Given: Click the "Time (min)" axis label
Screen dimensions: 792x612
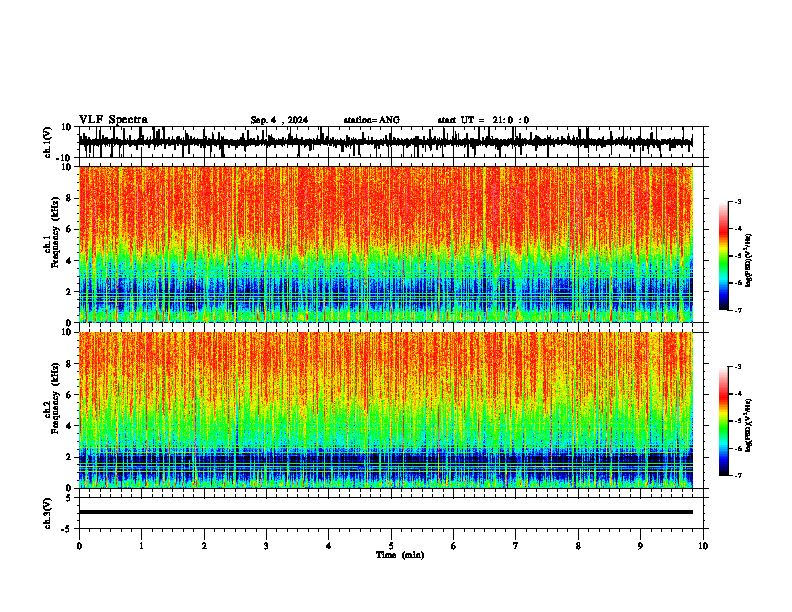Looking at the screenshot, I should 400,555.
